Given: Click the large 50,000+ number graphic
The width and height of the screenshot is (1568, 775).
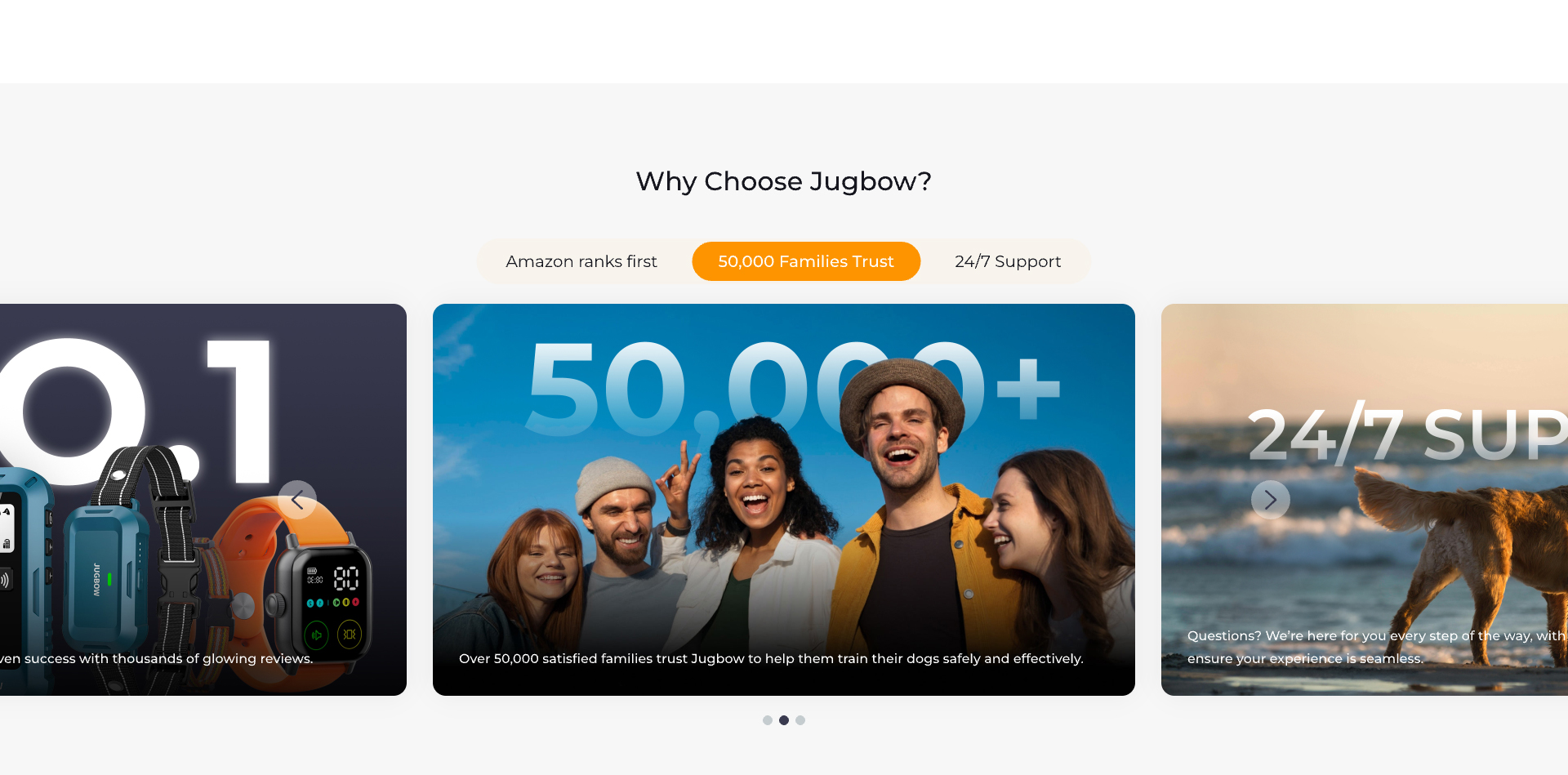Looking at the screenshot, I should (x=794, y=389).
